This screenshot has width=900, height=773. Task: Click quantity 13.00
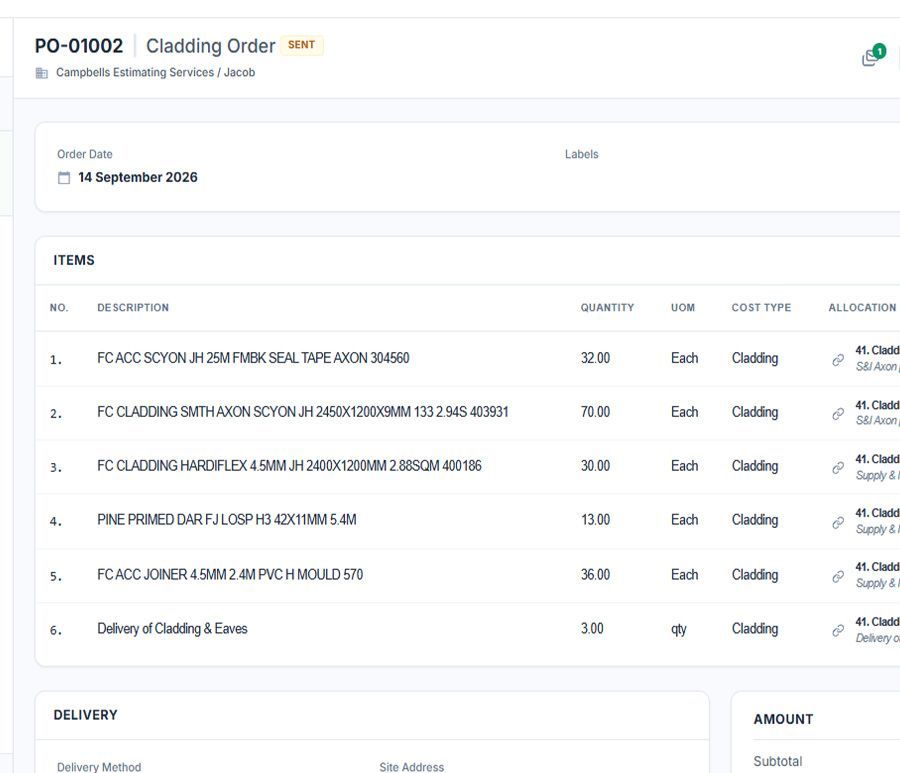(x=595, y=520)
